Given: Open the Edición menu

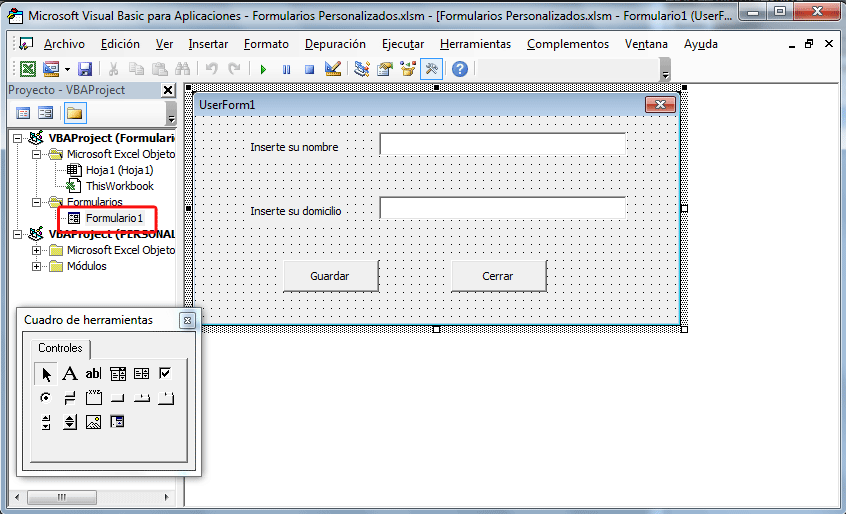Looking at the screenshot, I should point(120,44).
